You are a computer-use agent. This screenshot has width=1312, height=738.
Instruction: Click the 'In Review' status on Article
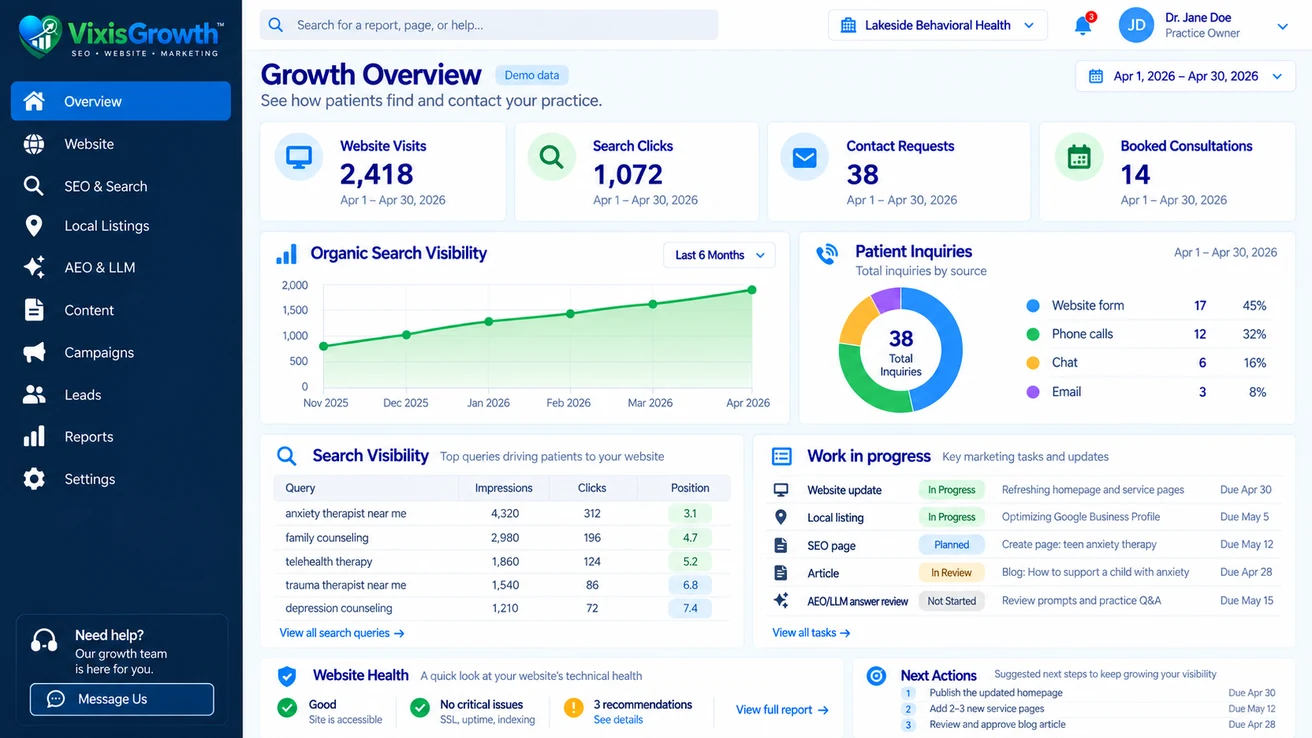click(x=952, y=573)
